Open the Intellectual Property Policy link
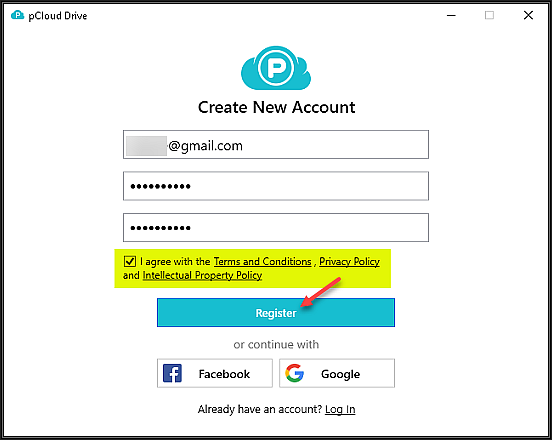 [202, 275]
